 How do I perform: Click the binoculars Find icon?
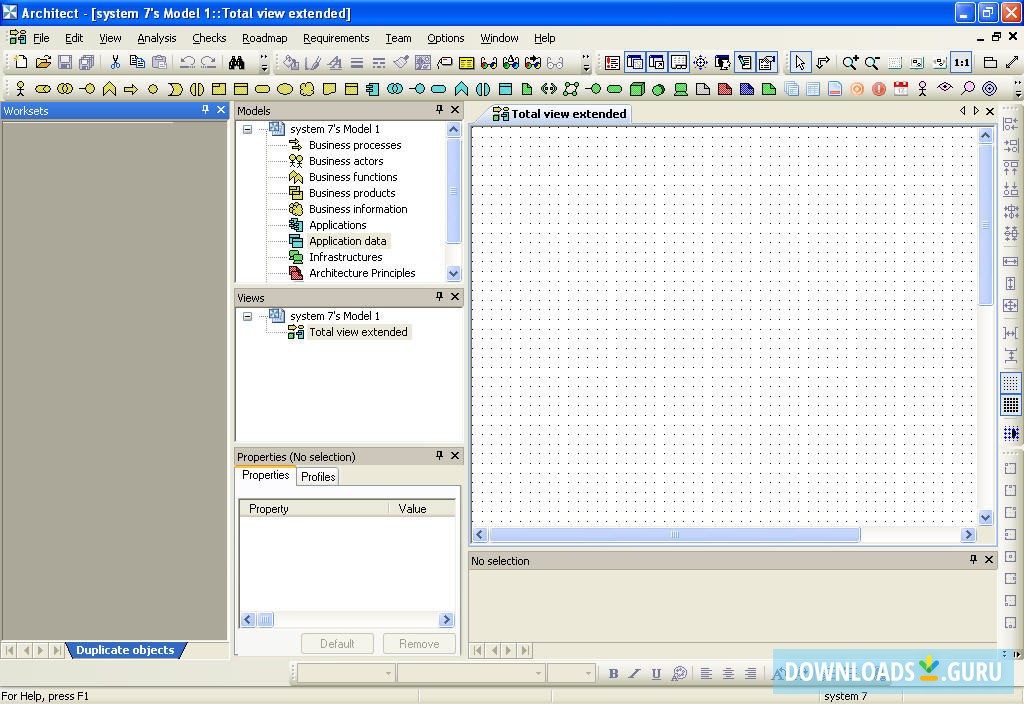coord(237,63)
